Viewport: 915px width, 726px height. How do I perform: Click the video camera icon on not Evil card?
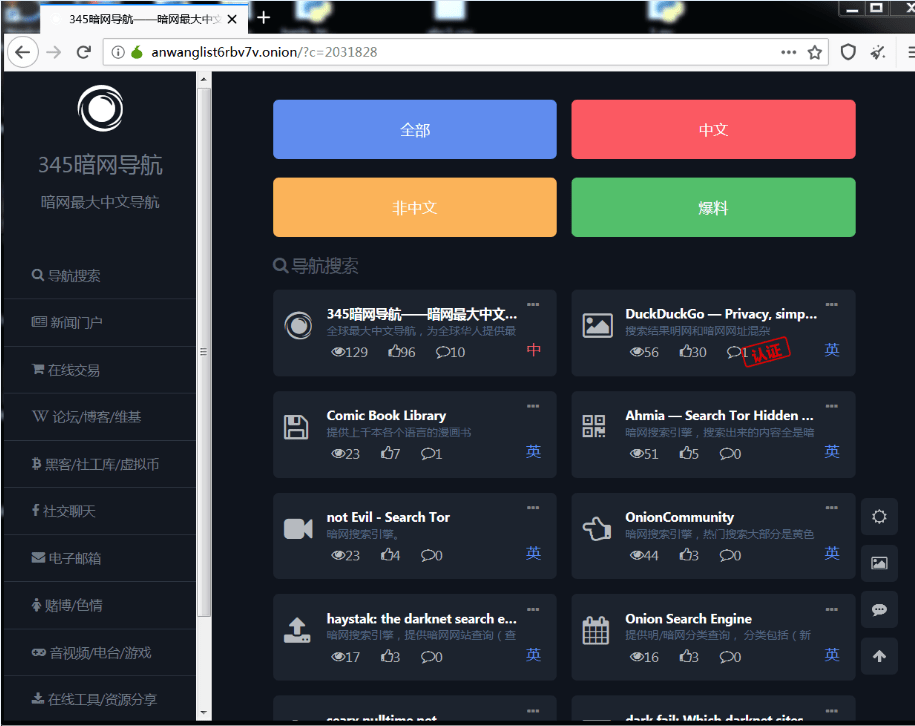[x=298, y=529]
